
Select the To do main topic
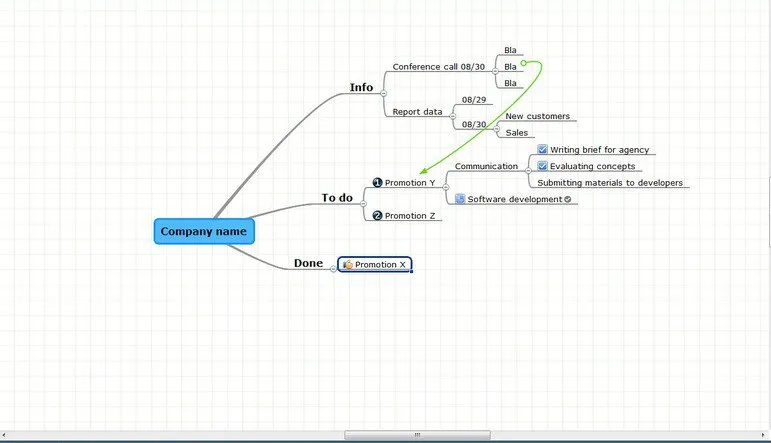click(337, 198)
